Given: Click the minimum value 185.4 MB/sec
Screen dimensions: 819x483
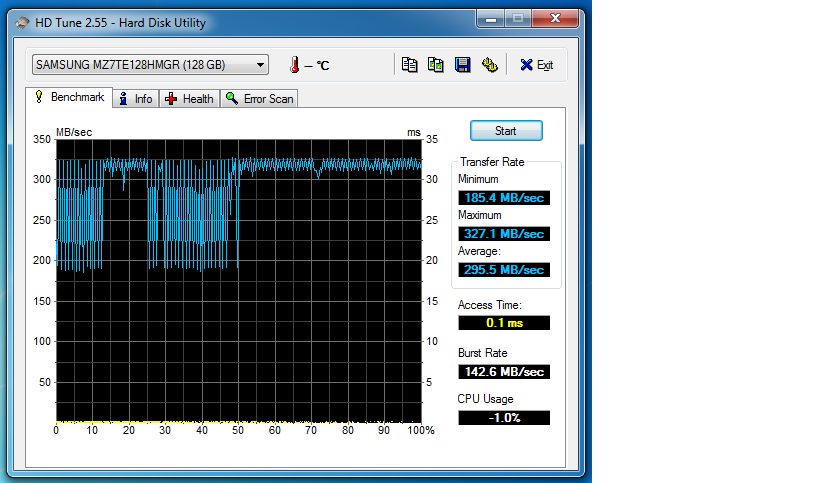Looking at the screenshot, I should coord(504,198).
